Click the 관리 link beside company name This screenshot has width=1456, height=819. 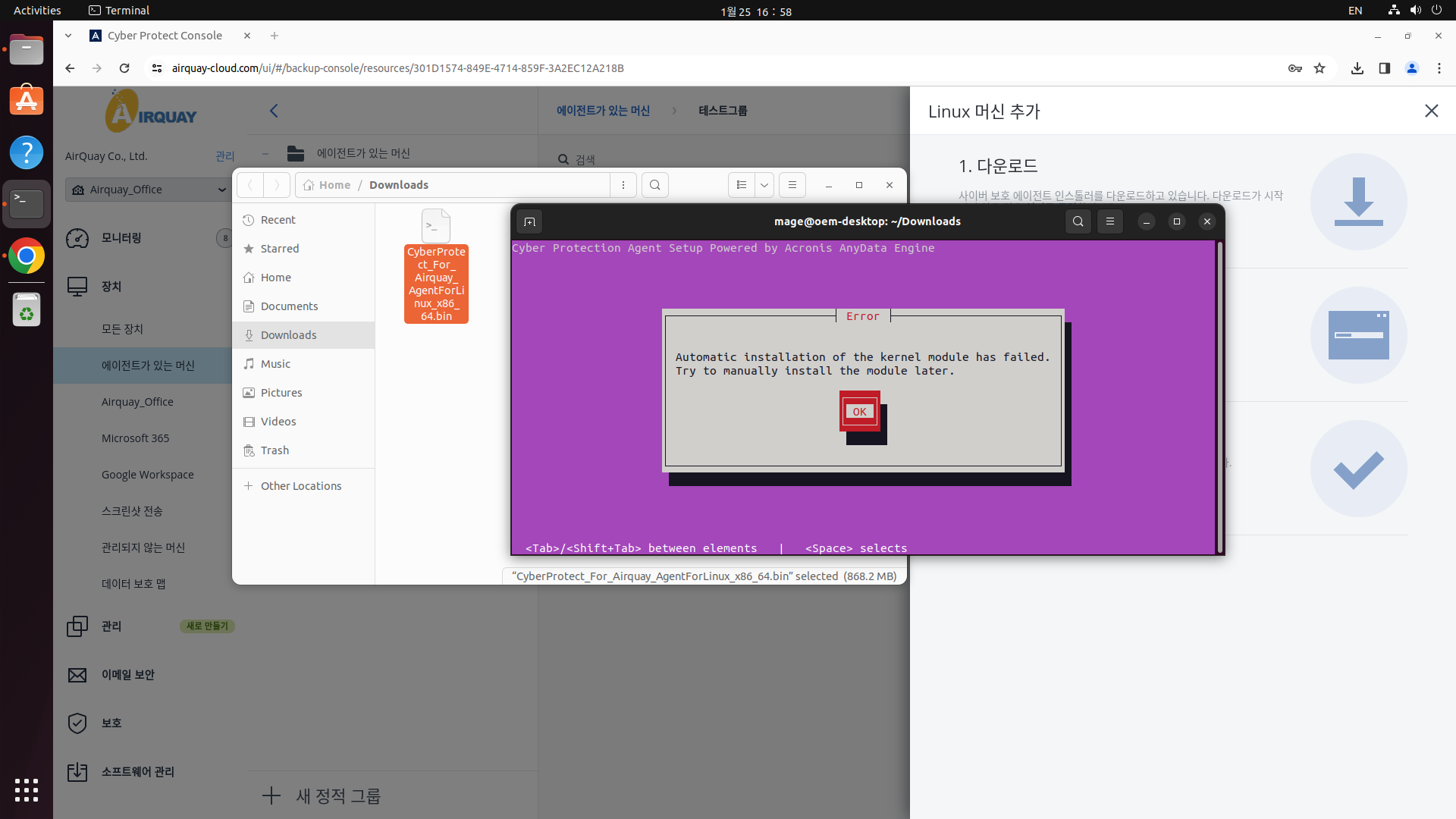[224, 156]
